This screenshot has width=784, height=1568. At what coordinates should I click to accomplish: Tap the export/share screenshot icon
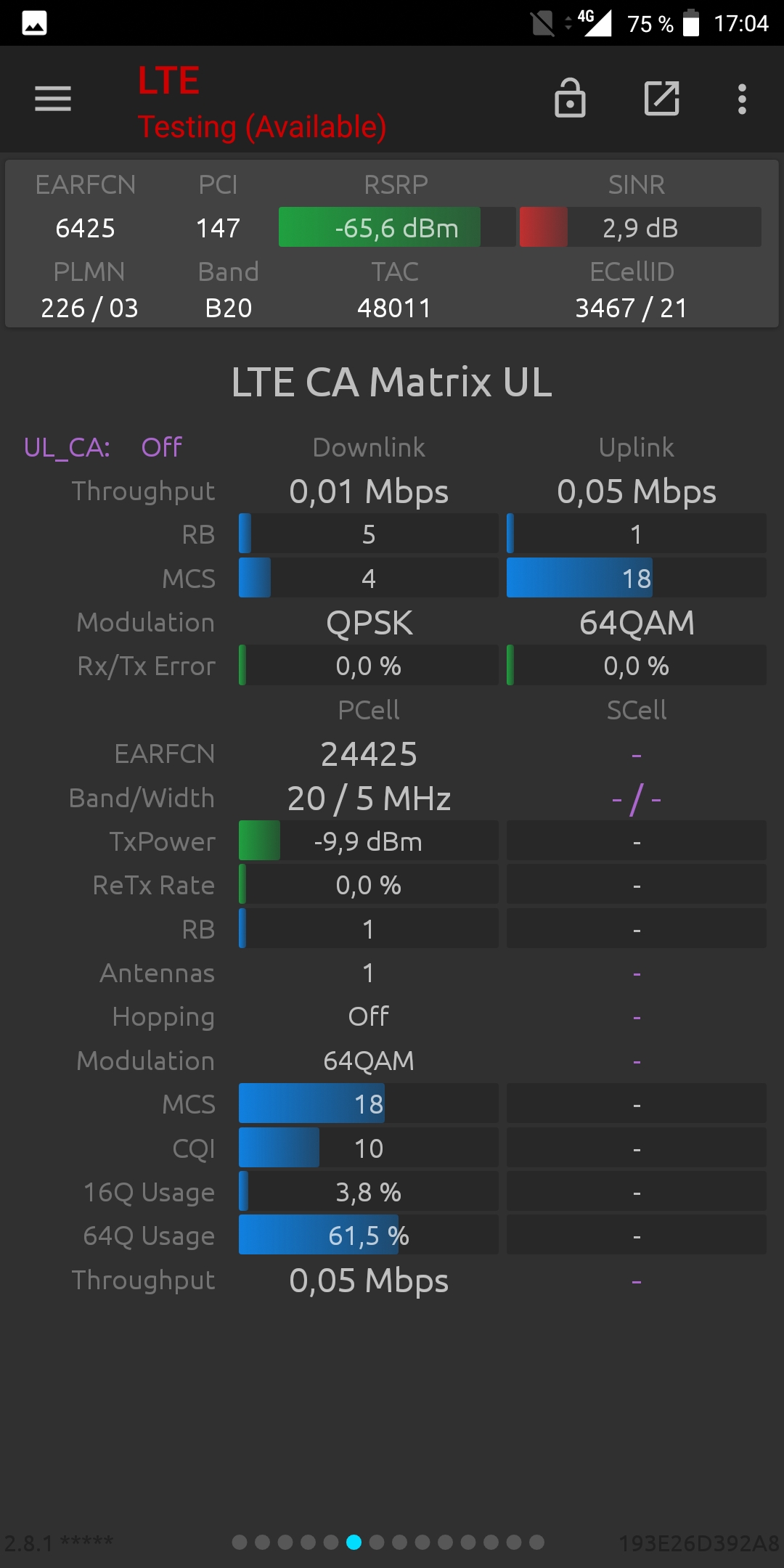point(662,98)
